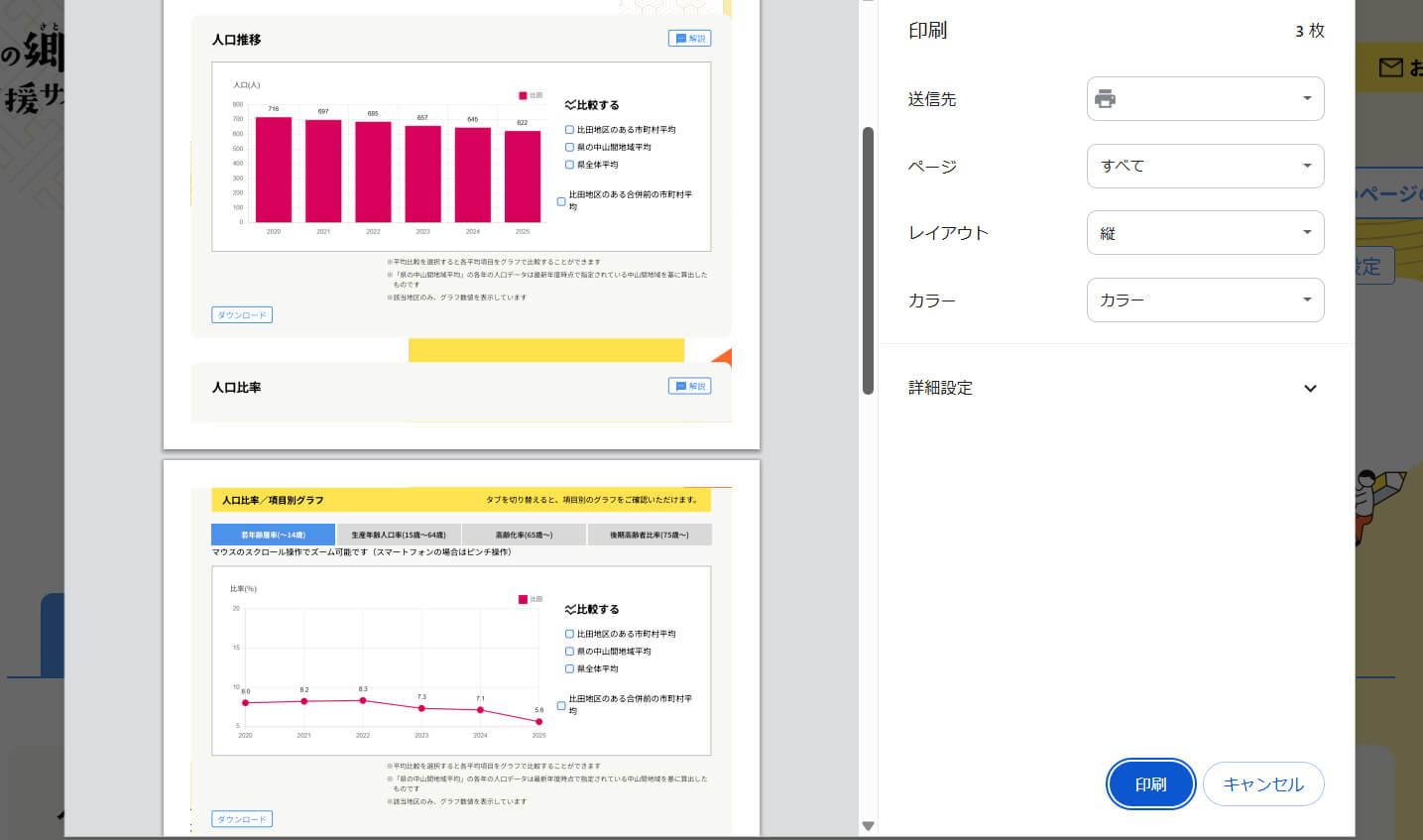Expand the 詳細設定 section
Screen dimensions: 1423x840
click(1310, 388)
